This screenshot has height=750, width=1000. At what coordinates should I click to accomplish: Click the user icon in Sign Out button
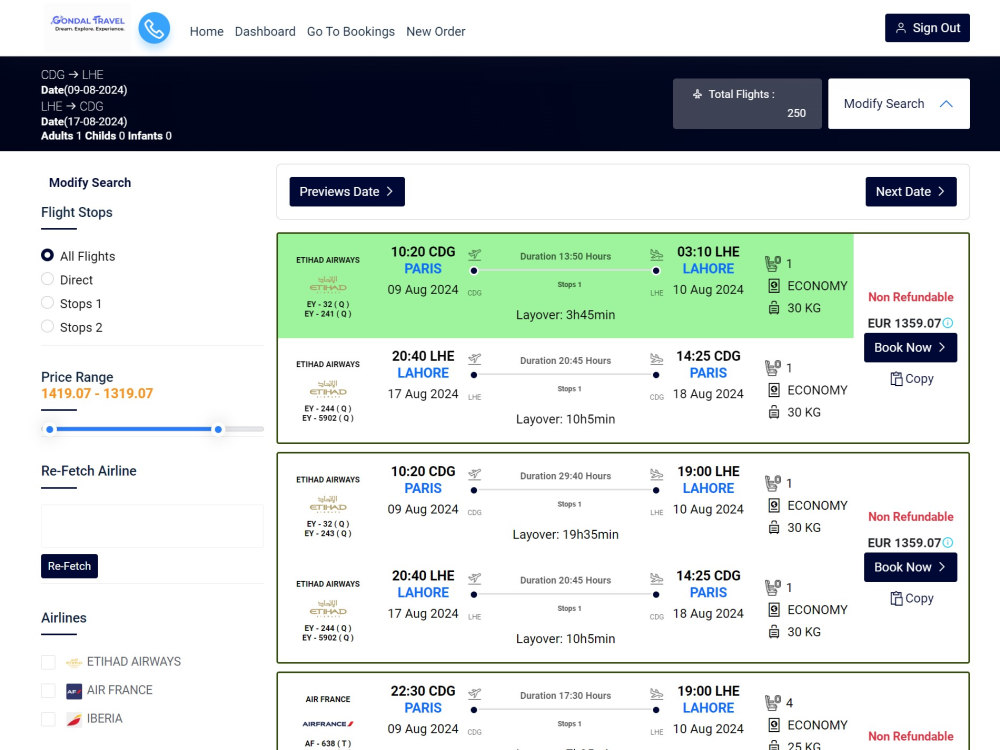click(x=901, y=28)
